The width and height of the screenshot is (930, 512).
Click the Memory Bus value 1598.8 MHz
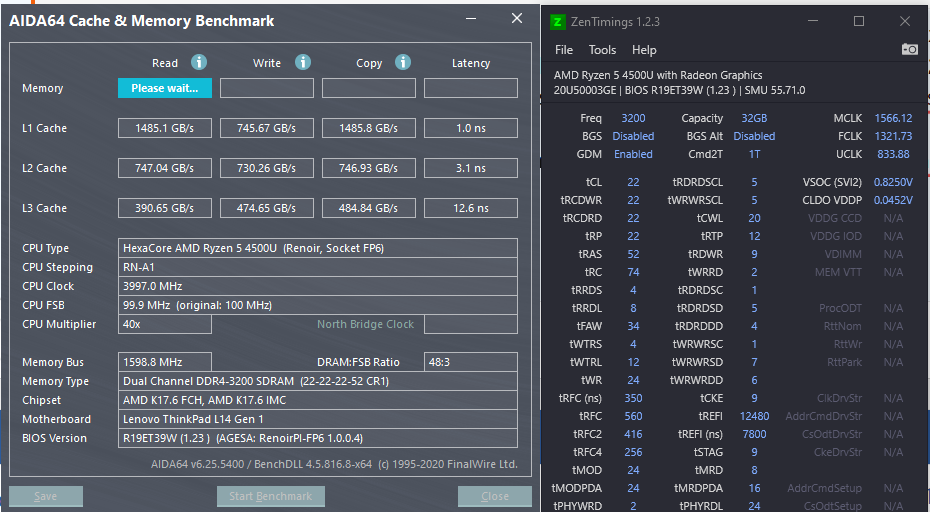[x=165, y=362]
